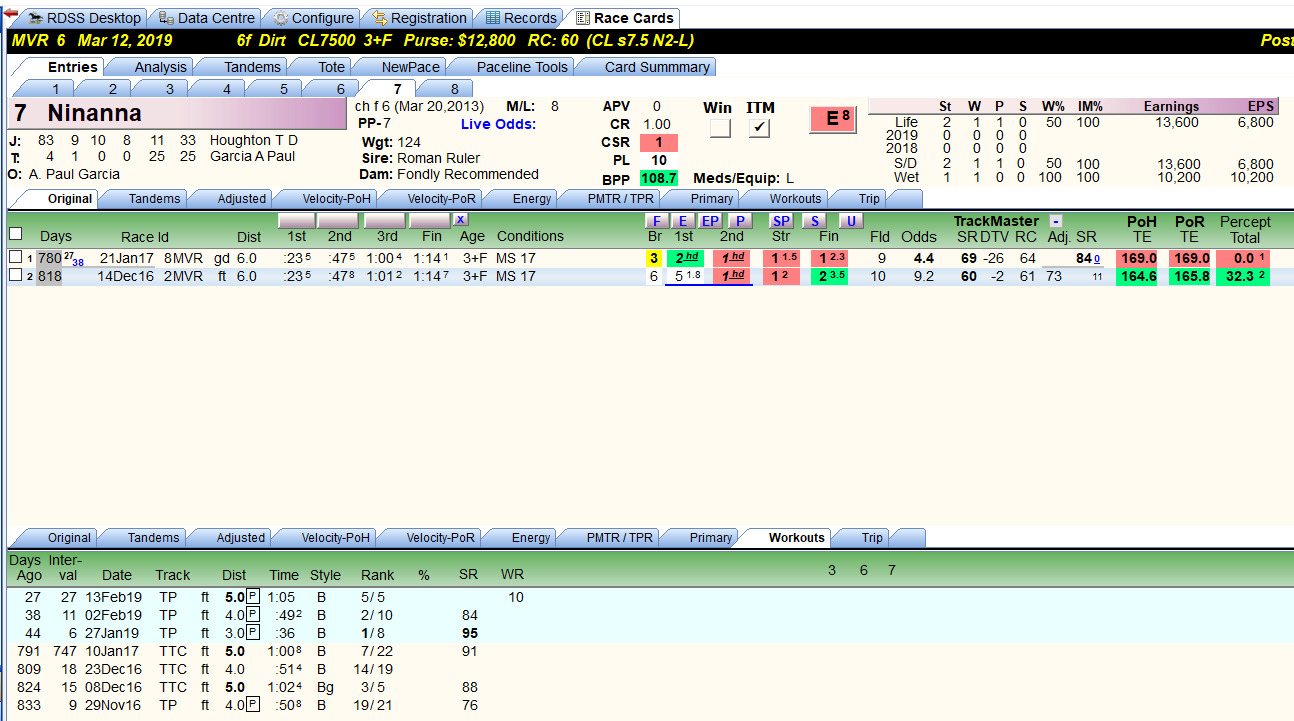Open Configure via its gear icon
The width and height of the screenshot is (1294, 721).
tap(281, 18)
